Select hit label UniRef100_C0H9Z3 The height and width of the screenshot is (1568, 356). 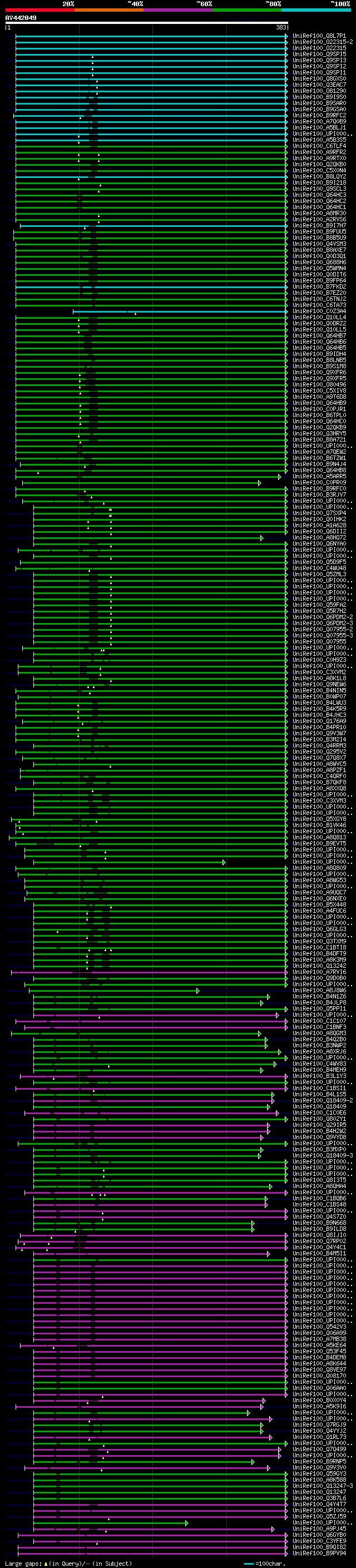tap(319, 660)
